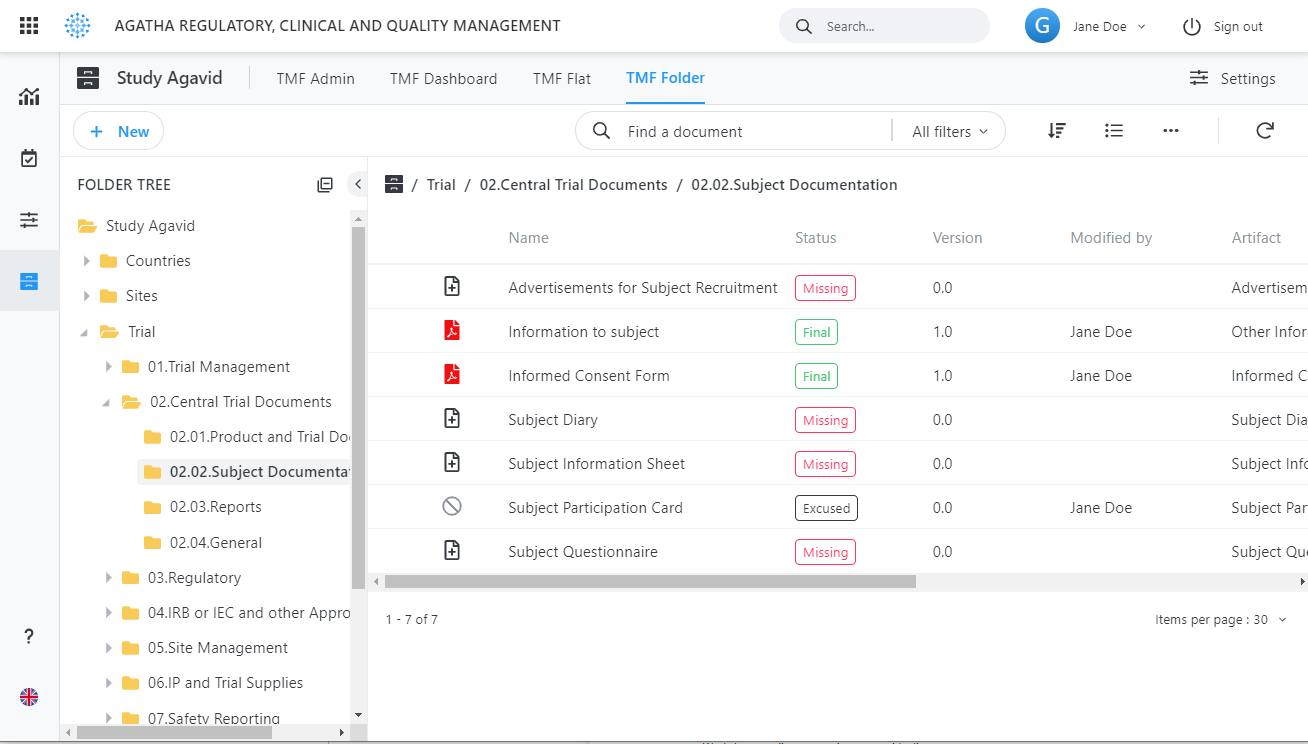Open the dashboard chart icon in sidebar
This screenshot has width=1308, height=744.
pos(29,96)
